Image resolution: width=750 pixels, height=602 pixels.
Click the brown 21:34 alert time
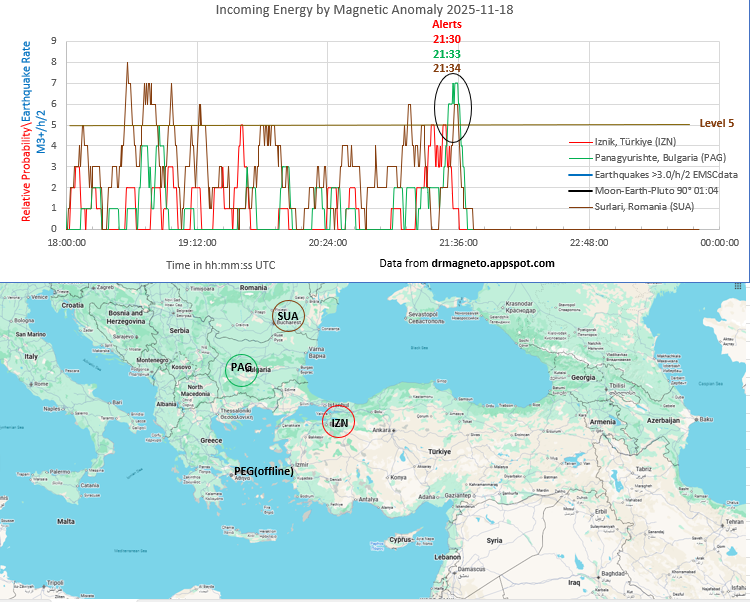(x=447, y=68)
